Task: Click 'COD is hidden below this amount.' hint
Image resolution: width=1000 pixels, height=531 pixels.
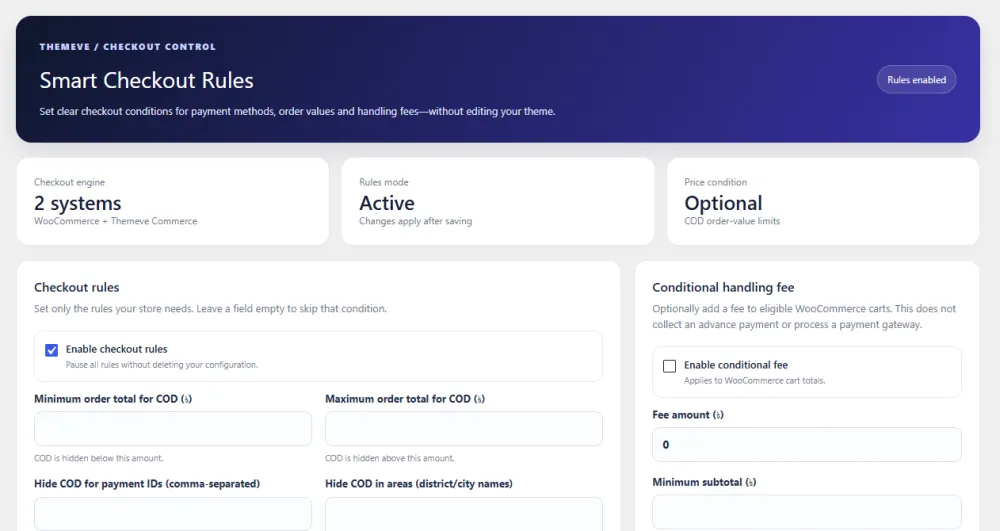Action: click(99, 458)
